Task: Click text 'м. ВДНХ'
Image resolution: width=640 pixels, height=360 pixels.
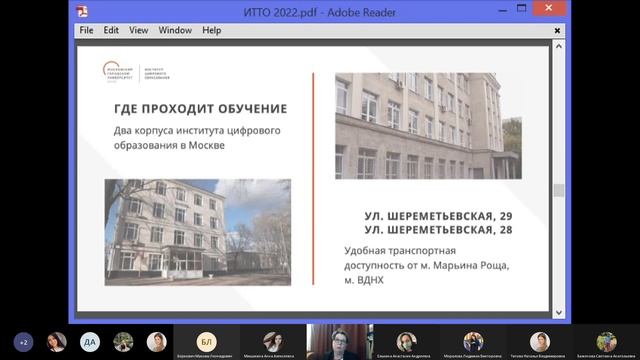Action: click(x=364, y=280)
